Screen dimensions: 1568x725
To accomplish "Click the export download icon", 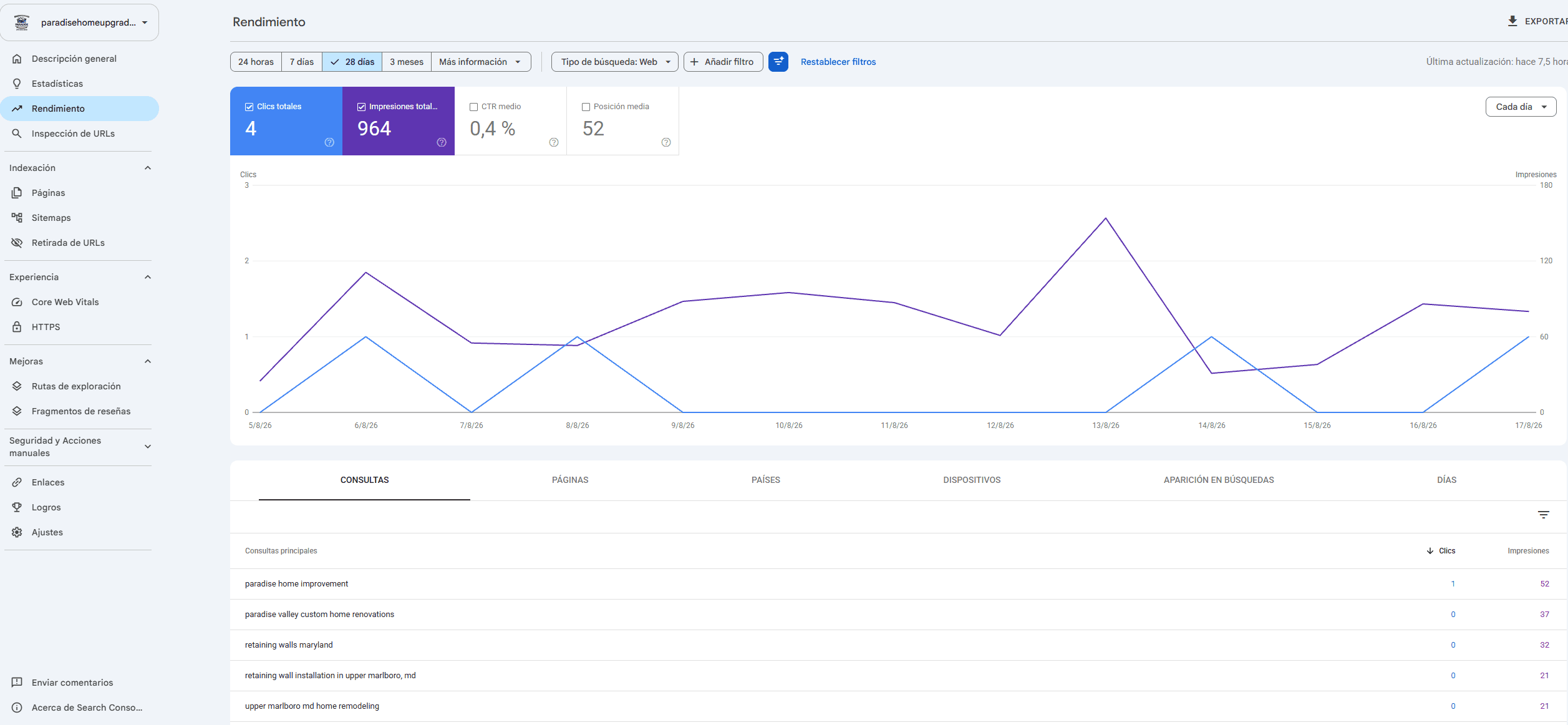I will pyautogui.click(x=1512, y=21).
